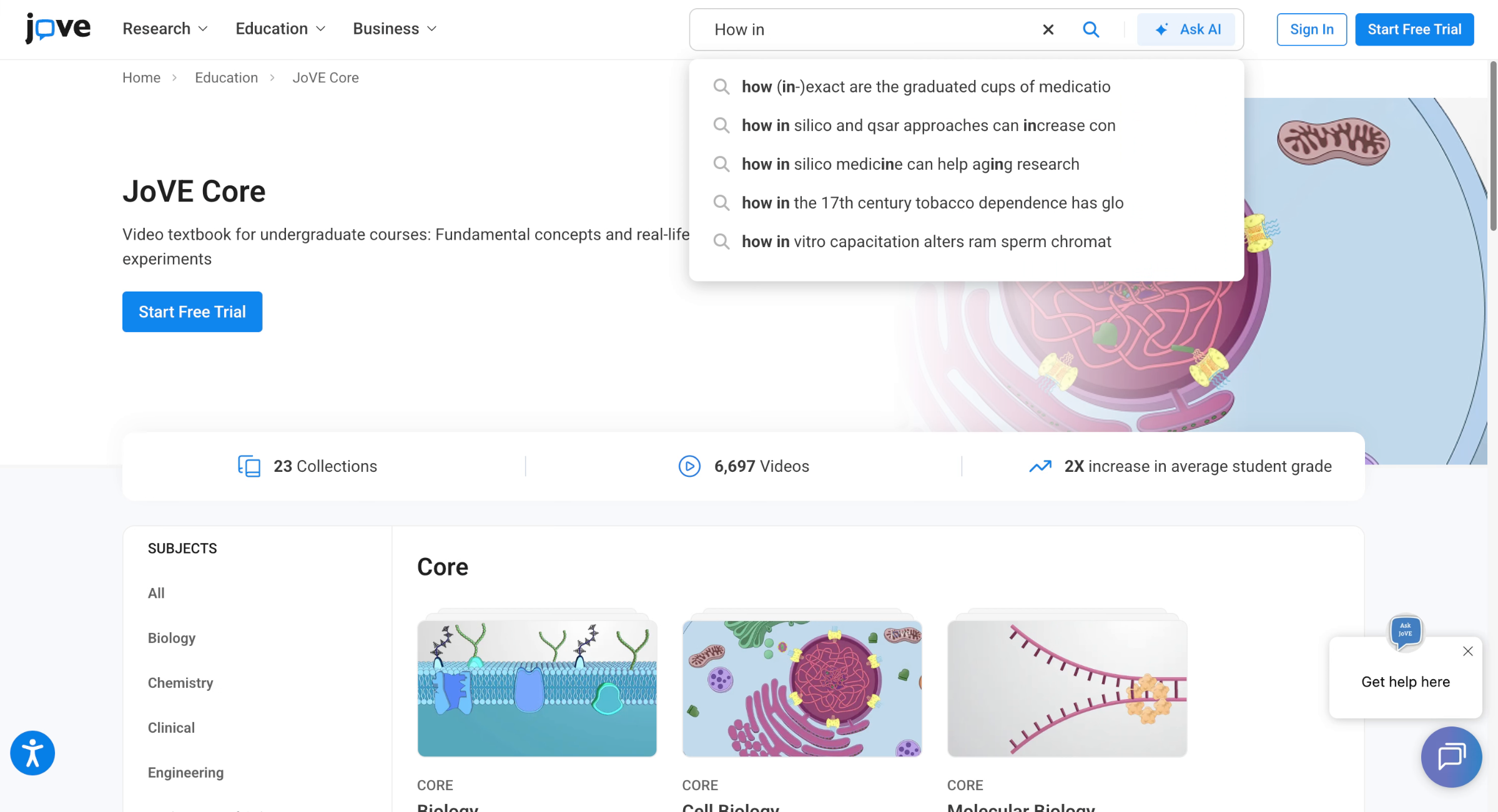Open the chat bubble widget

click(1451, 757)
